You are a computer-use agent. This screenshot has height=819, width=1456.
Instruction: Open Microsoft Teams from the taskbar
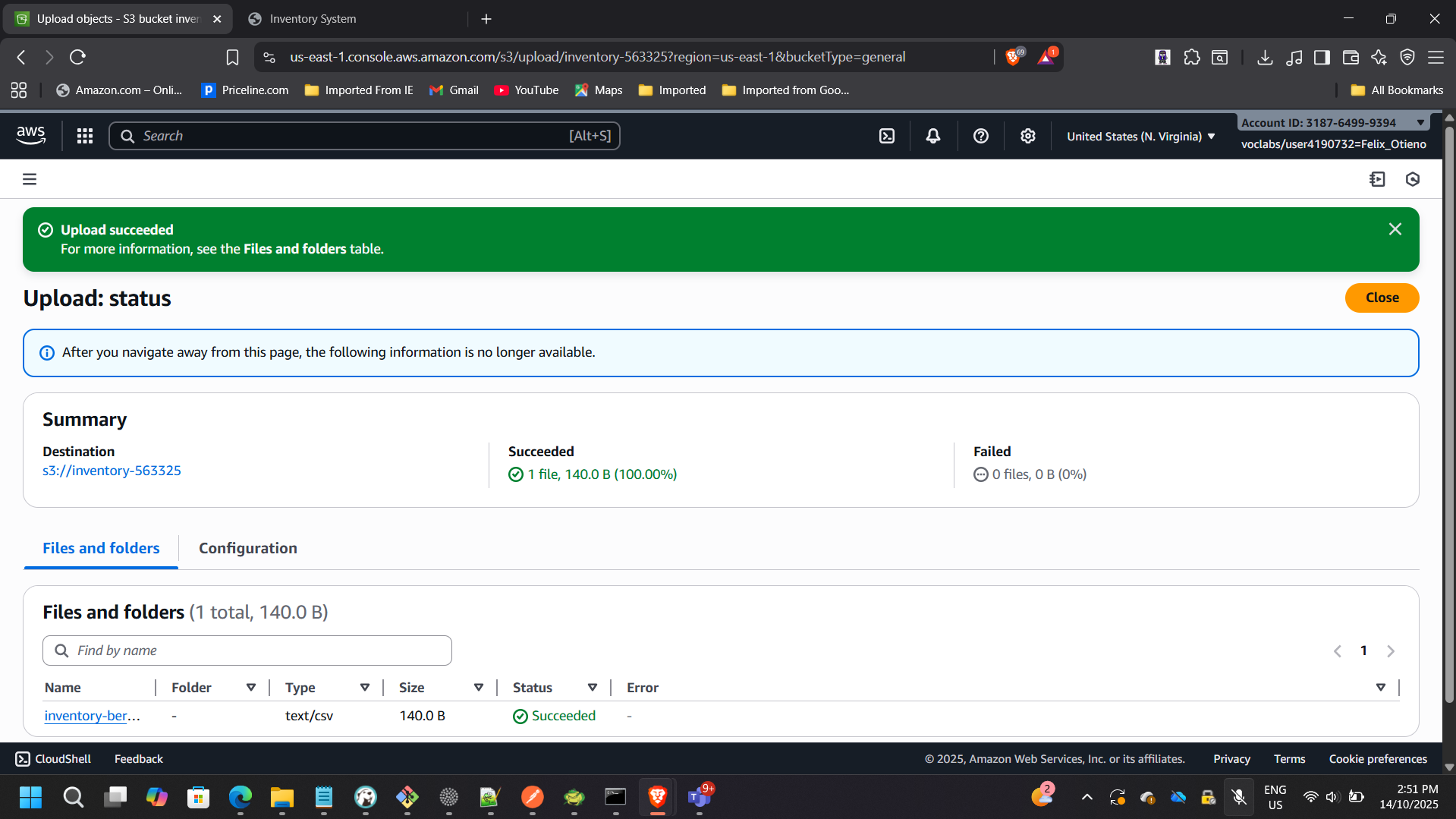[699, 798]
